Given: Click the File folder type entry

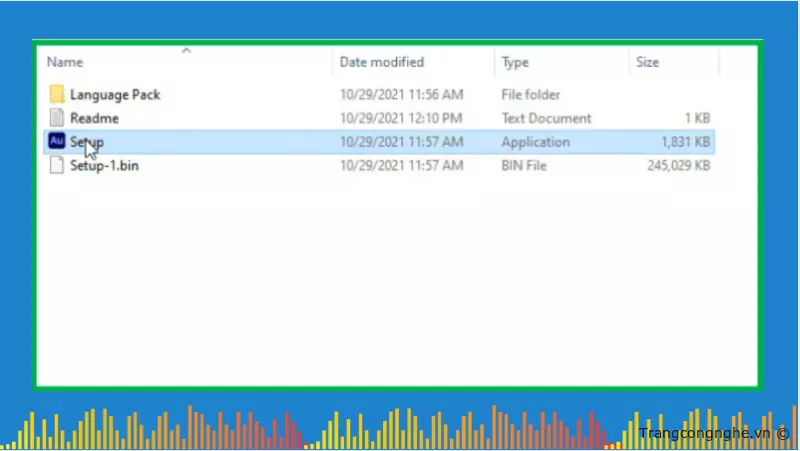Looking at the screenshot, I should pyautogui.click(x=531, y=94).
